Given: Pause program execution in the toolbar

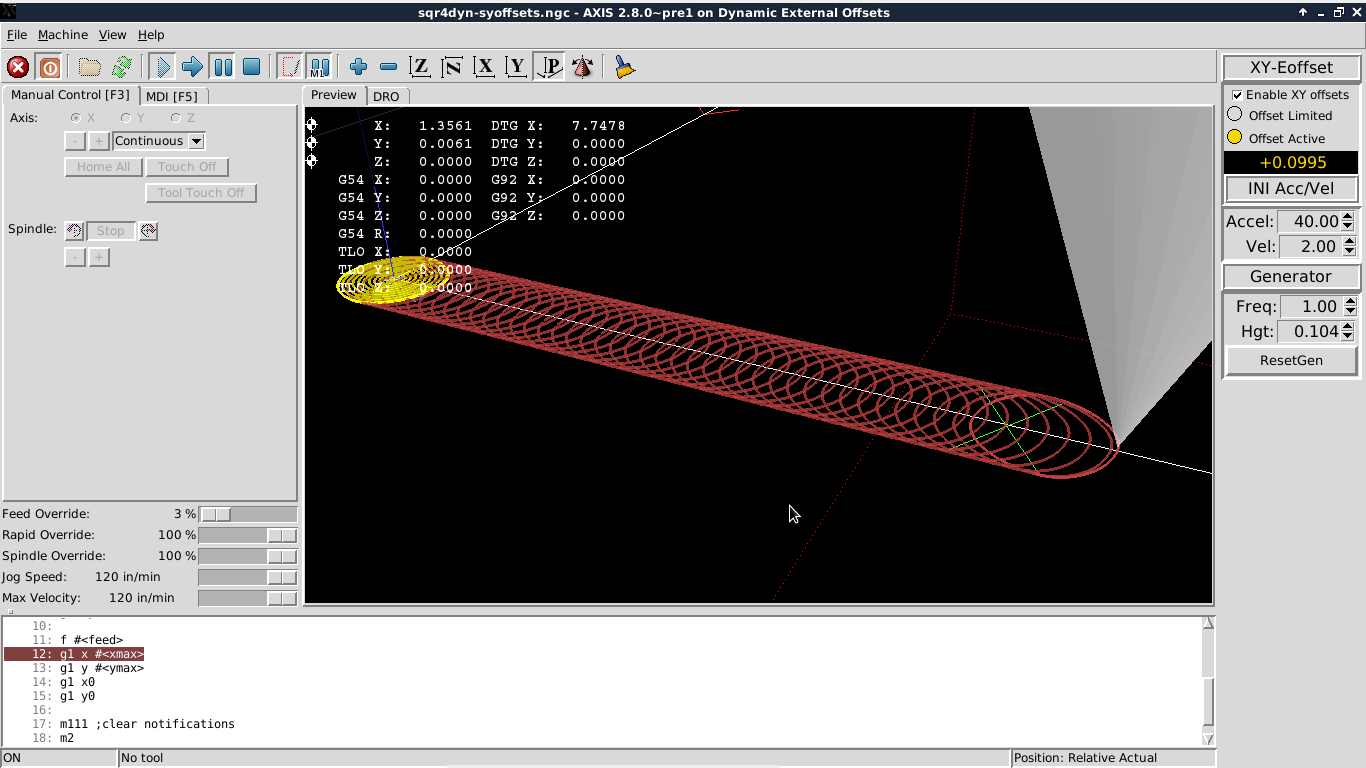Looking at the screenshot, I should (223, 67).
